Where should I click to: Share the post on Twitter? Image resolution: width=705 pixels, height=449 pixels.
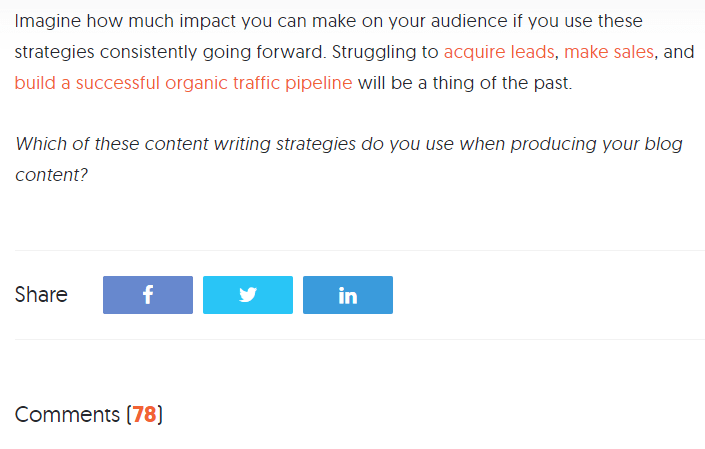(248, 295)
